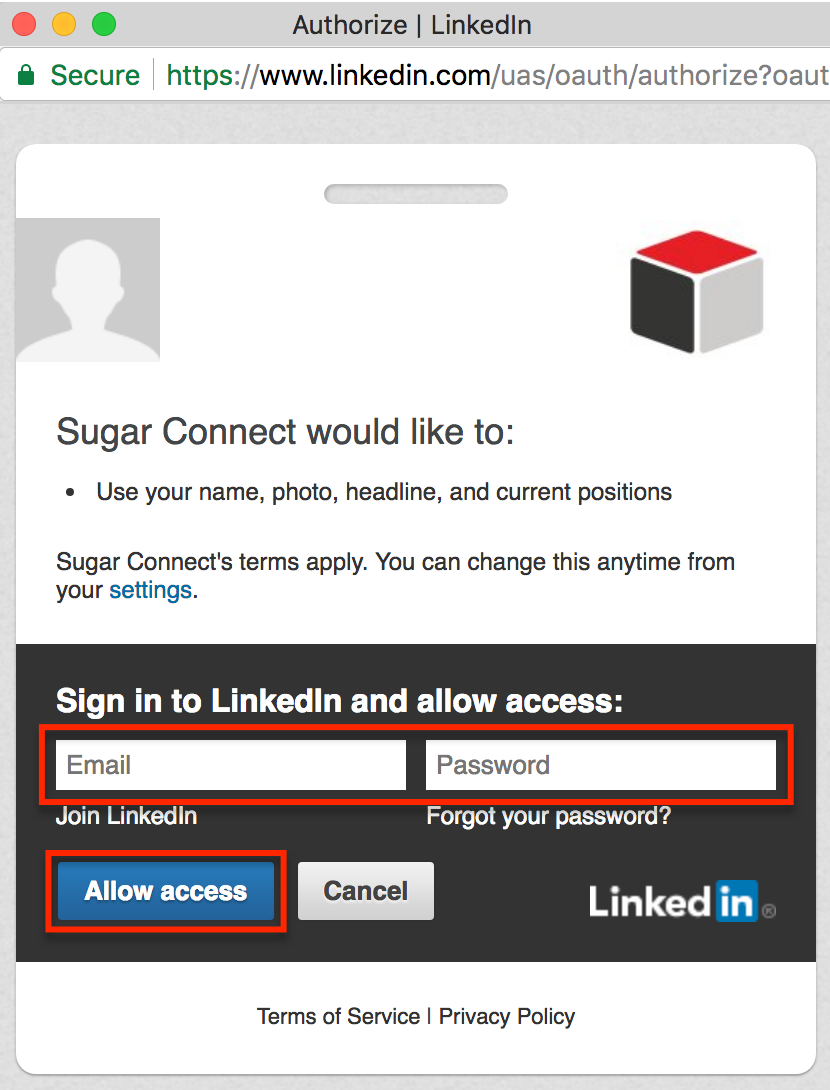The height and width of the screenshot is (1090, 830).
Task: Click the bullet point beside the permissions text
Action: coord(68,491)
